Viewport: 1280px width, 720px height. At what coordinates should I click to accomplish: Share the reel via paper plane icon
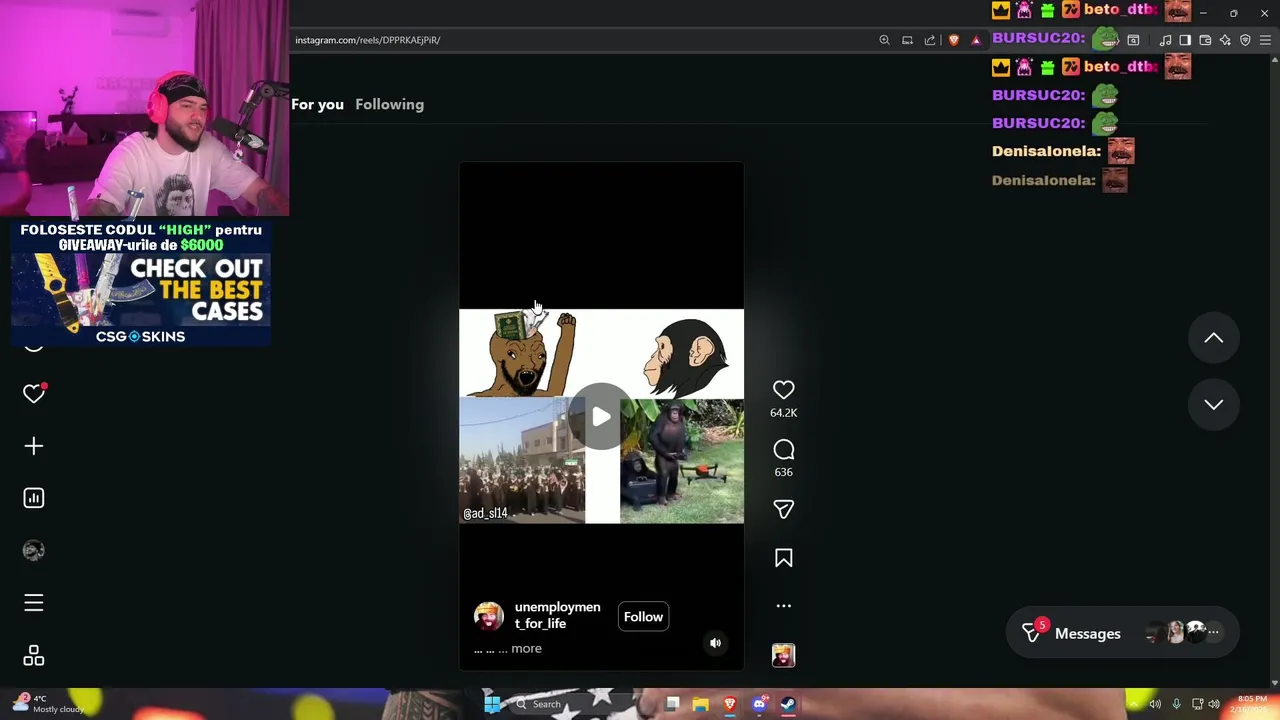[x=783, y=509]
